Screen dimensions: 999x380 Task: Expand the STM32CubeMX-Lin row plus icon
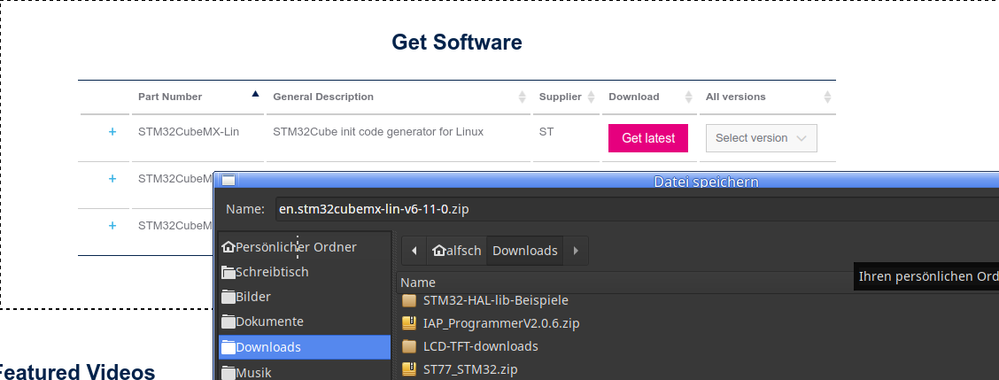coord(112,132)
